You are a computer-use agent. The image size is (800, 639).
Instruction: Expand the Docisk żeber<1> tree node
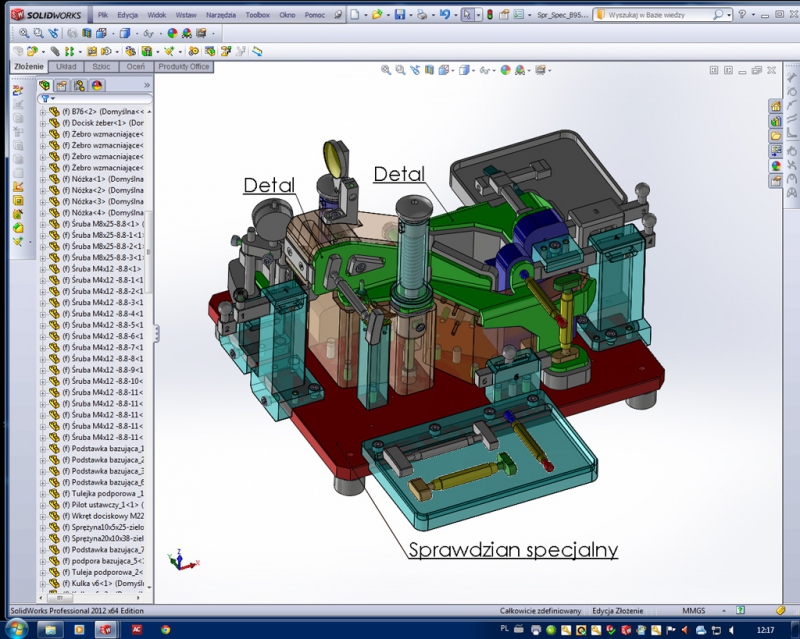[42, 123]
